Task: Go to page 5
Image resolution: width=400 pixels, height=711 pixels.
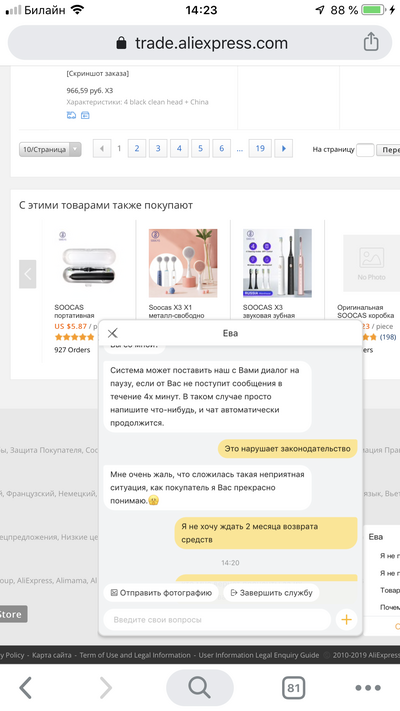Action: point(200,148)
